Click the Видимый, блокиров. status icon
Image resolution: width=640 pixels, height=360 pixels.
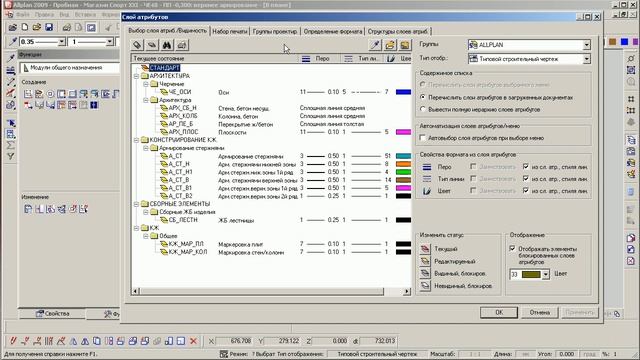tap(425, 273)
